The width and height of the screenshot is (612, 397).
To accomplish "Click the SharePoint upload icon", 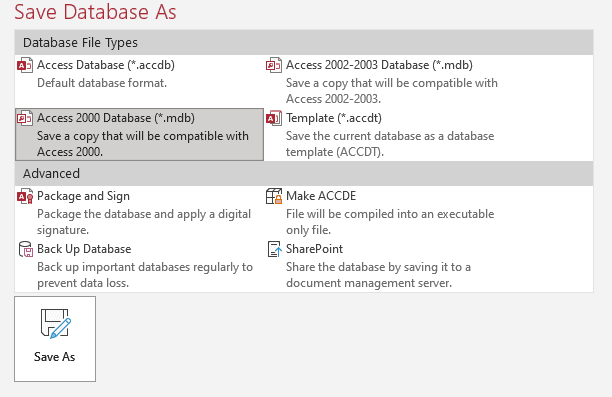I will pyautogui.click(x=274, y=249).
